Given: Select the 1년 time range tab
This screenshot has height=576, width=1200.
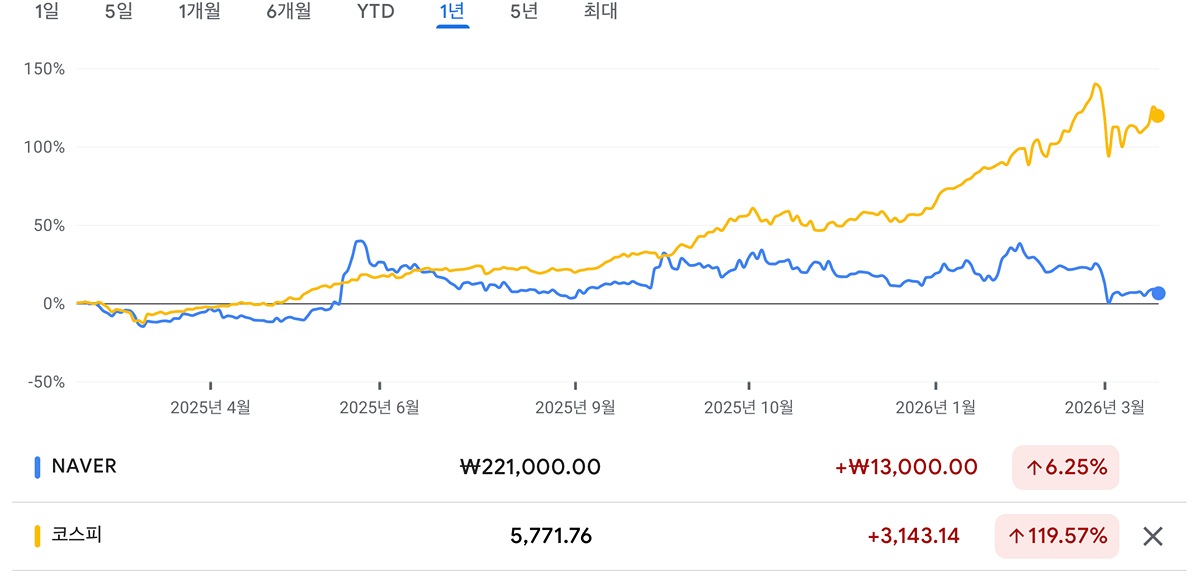Looking at the screenshot, I should click(452, 12).
